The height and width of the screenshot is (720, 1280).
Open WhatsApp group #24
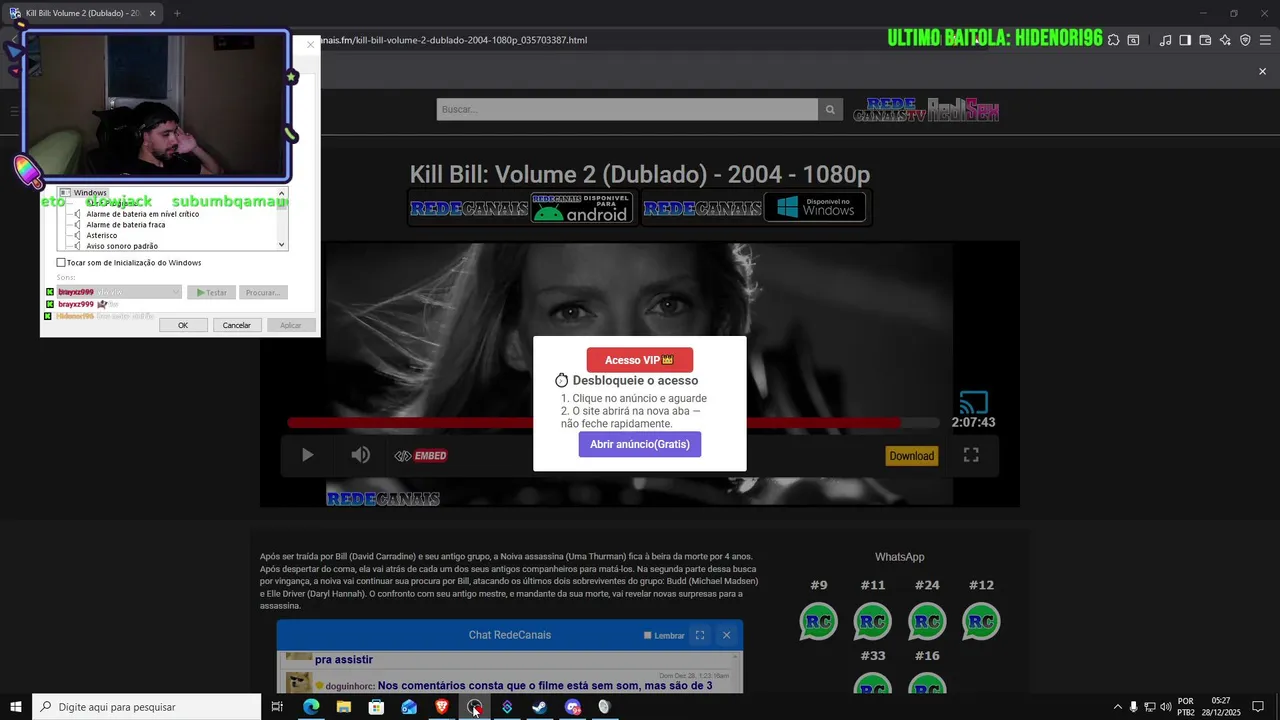(x=927, y=622)
